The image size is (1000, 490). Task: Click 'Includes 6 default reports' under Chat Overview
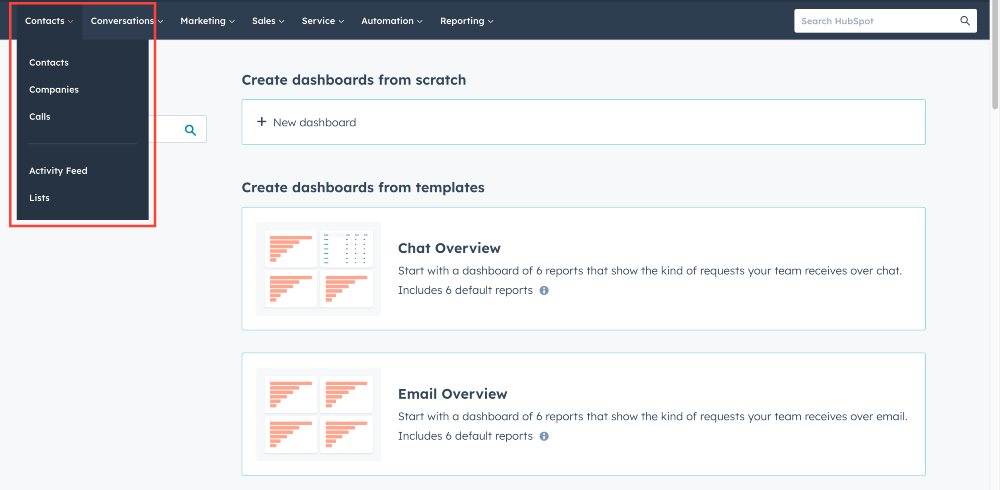pos(465,290)
